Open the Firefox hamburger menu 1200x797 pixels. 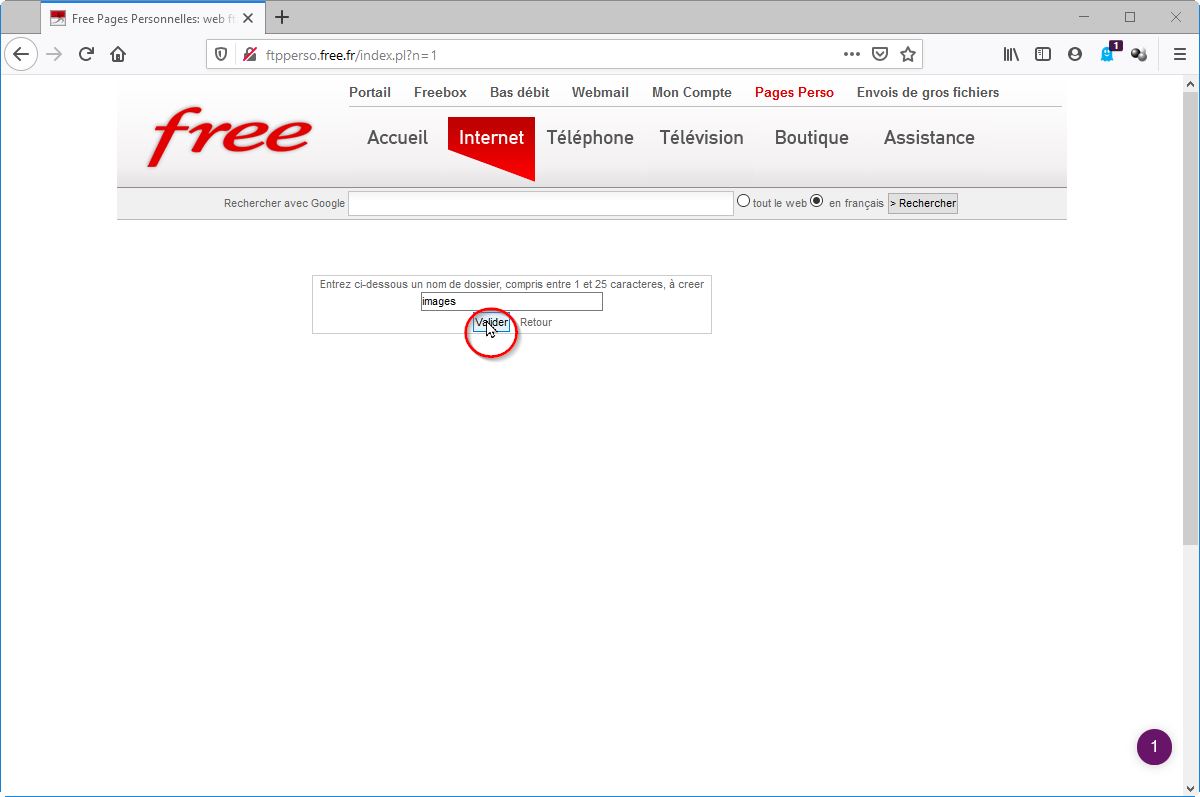1180,54
